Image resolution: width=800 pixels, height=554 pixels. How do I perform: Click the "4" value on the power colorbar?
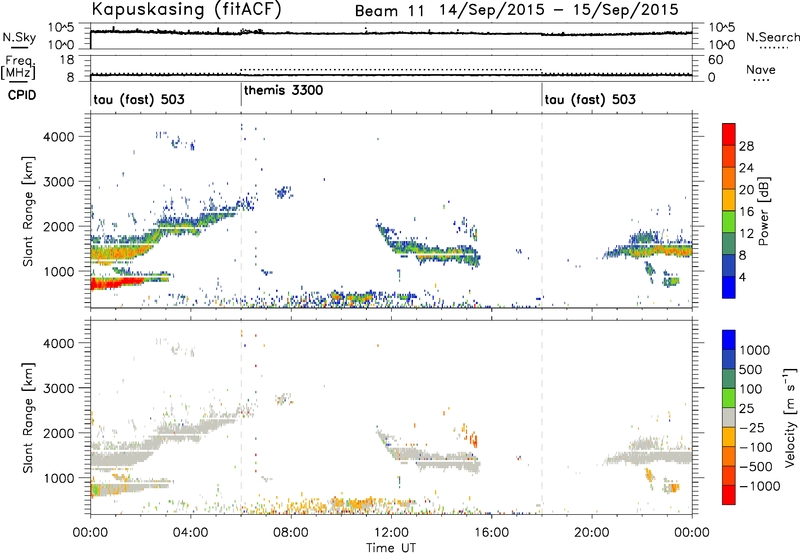pos(742,277)
